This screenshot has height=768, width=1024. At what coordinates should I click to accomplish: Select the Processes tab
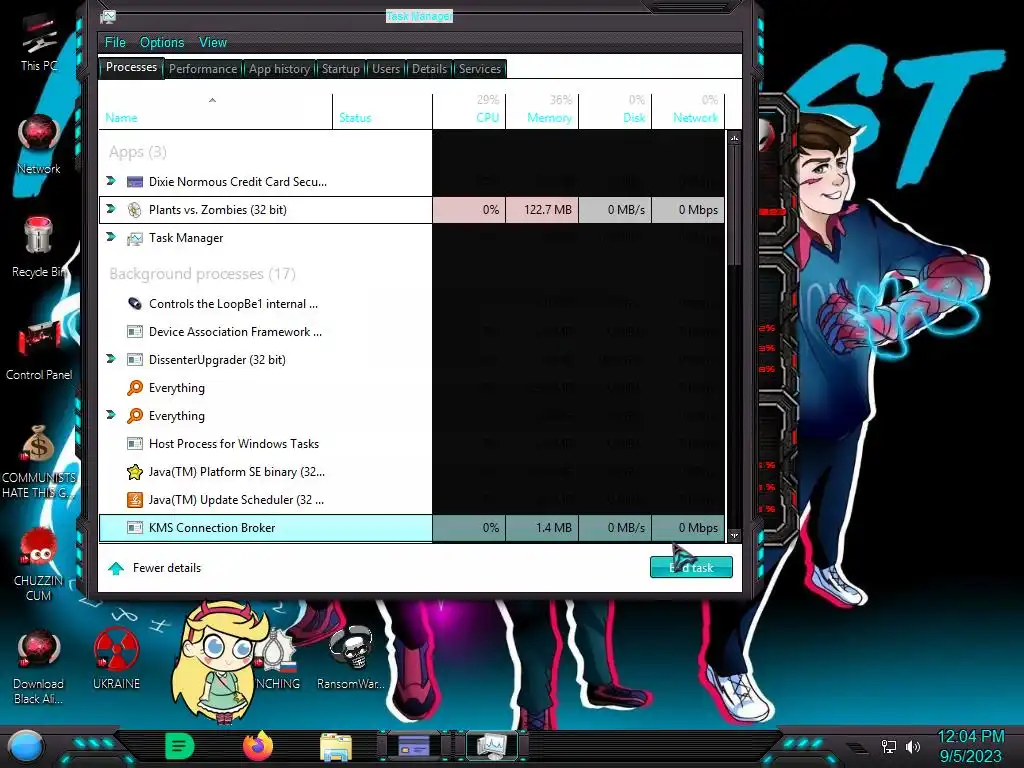131,67
